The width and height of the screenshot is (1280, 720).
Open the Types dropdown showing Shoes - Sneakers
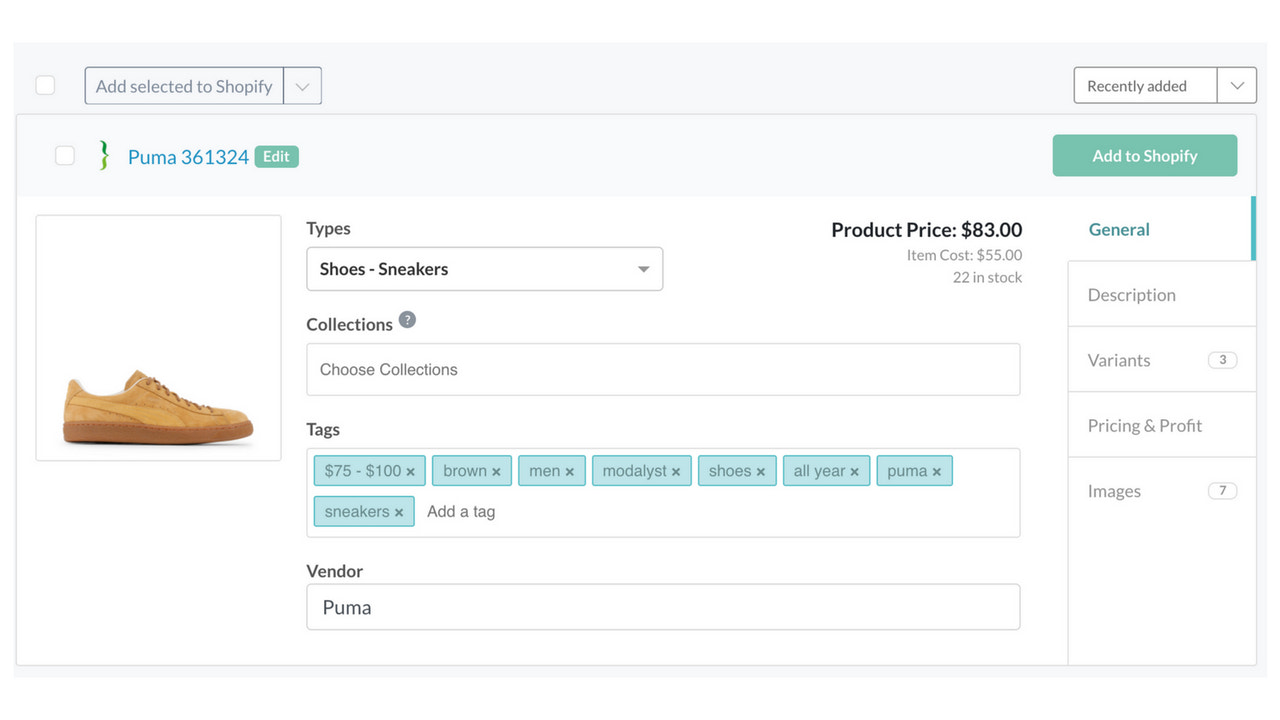(484, 268)
